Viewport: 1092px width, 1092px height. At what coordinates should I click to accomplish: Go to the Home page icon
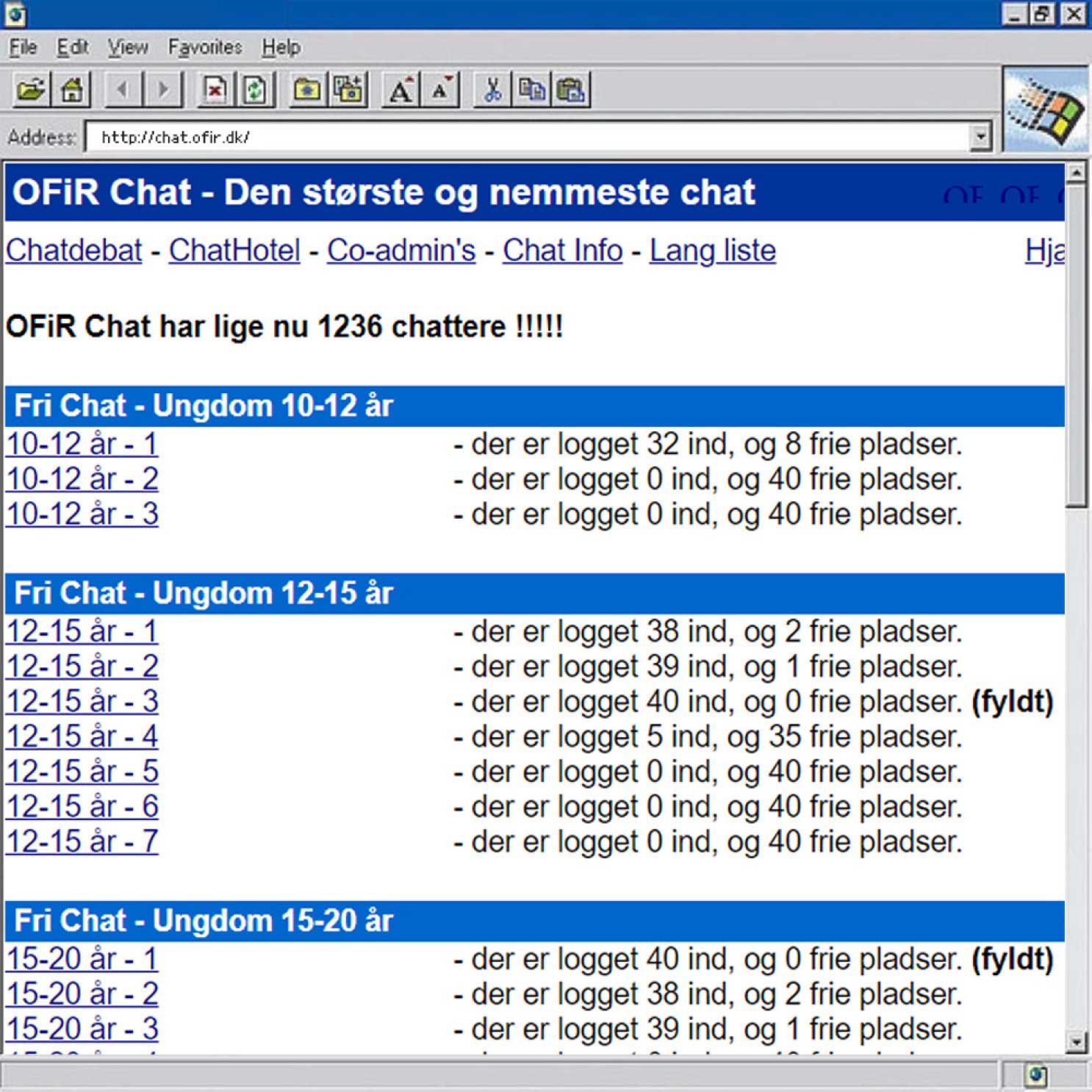pyautogui.click(x=71, y=91)
